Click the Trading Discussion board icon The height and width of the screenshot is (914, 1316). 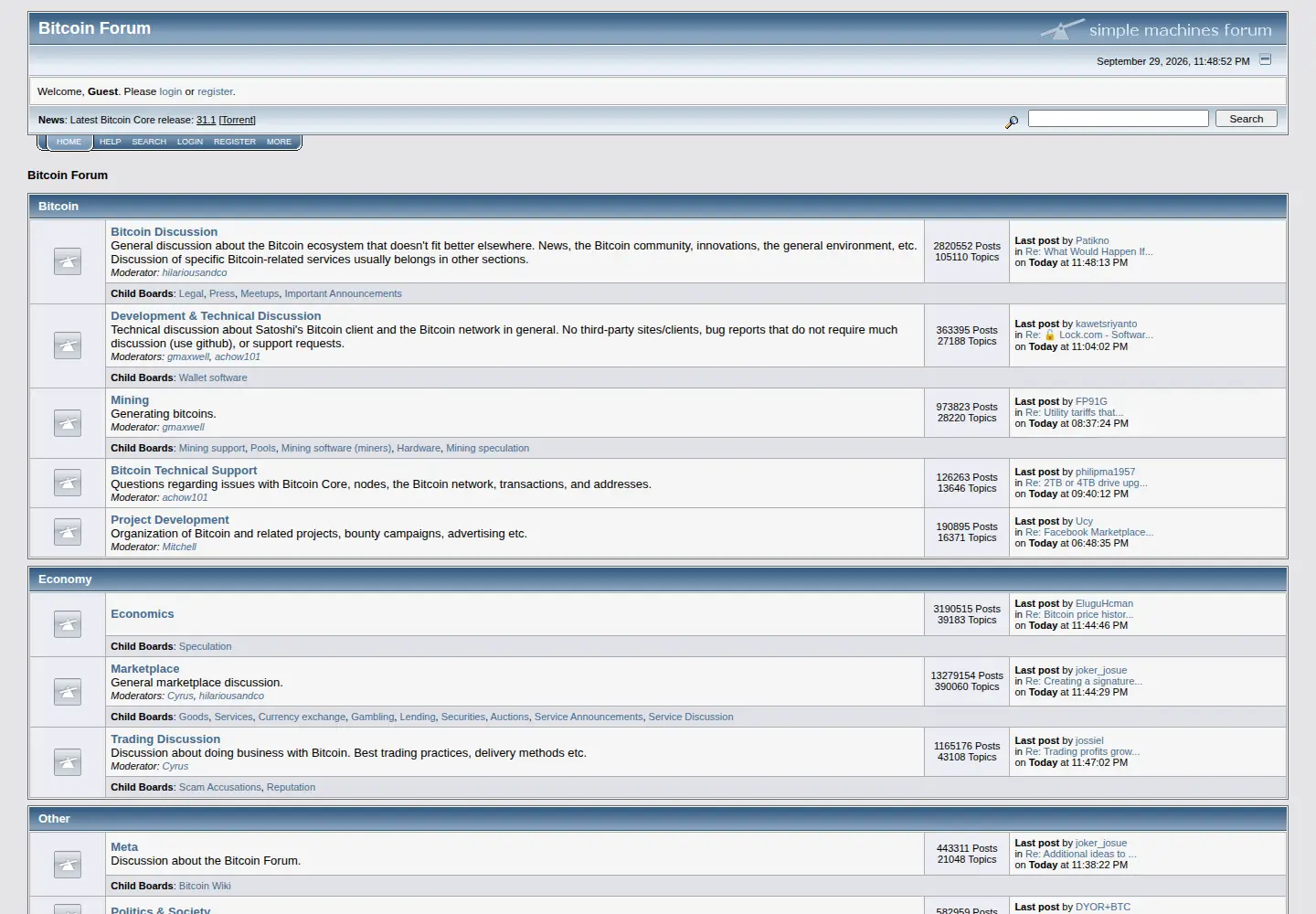pos(68,761)
